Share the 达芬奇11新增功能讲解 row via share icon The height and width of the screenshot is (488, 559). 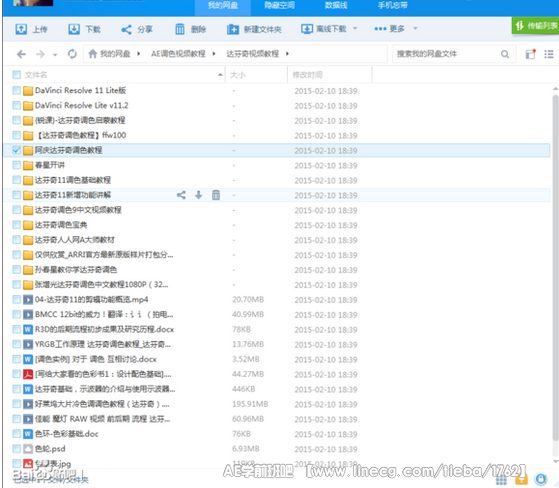[181, 195]
